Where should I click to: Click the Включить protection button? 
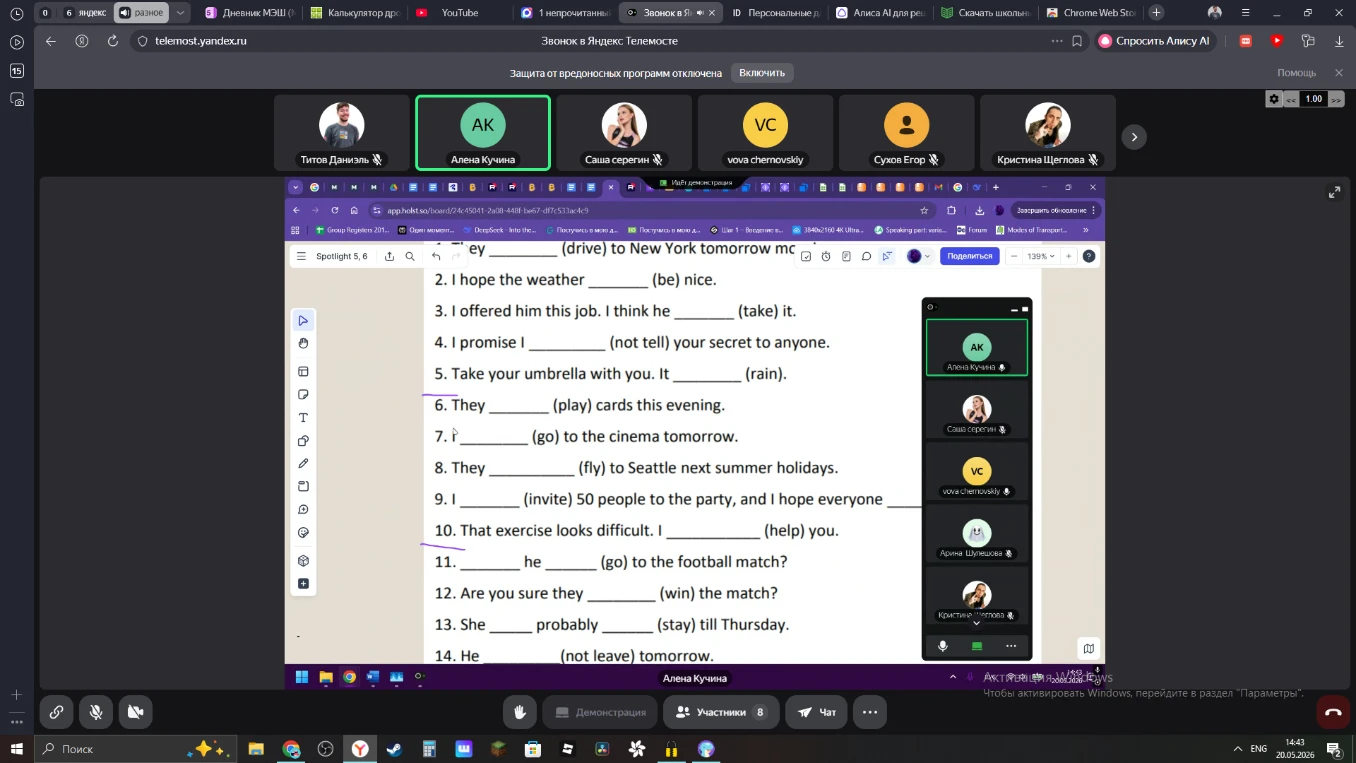(x=762, y=73)
